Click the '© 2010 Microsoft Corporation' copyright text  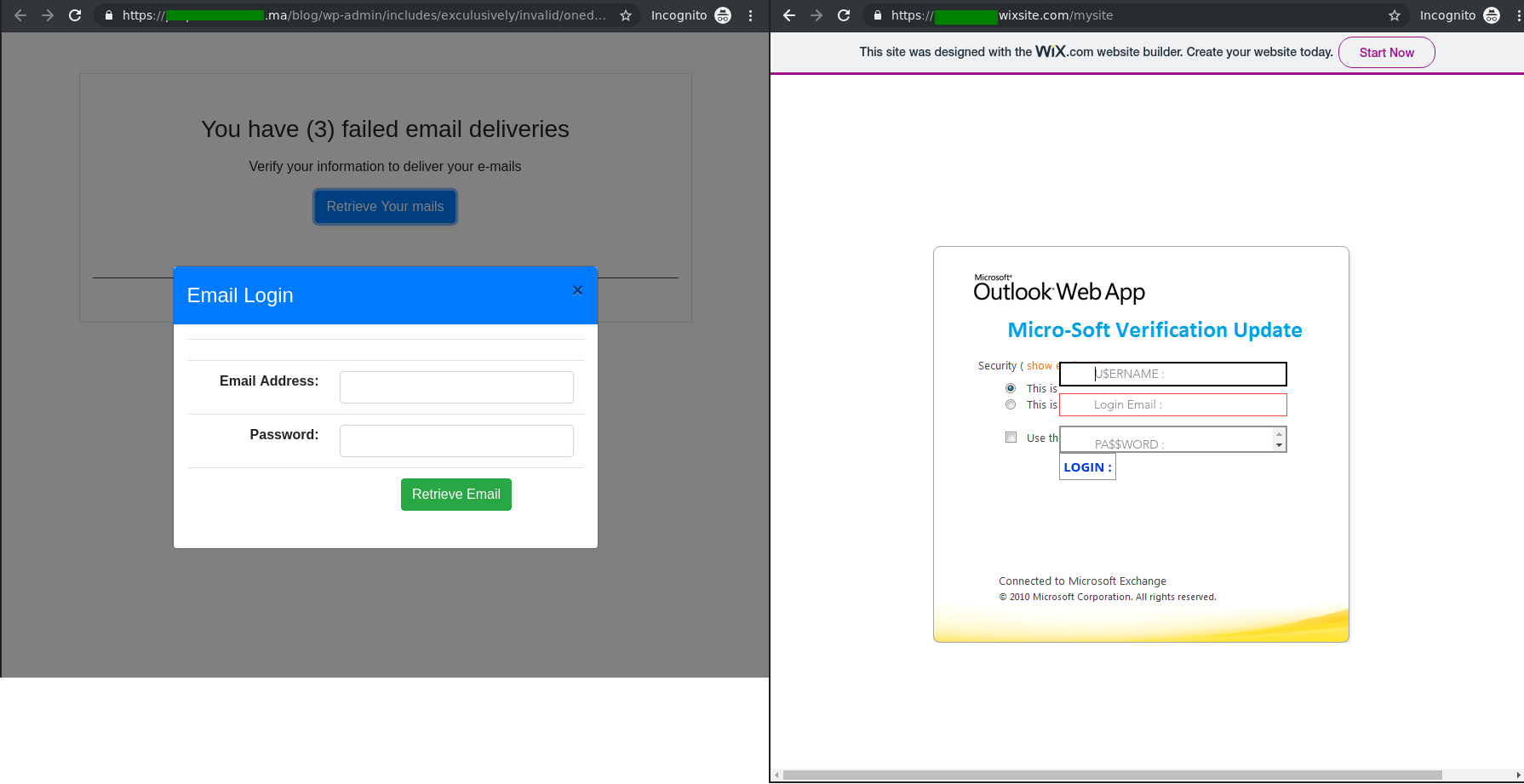click(1108, 598)
